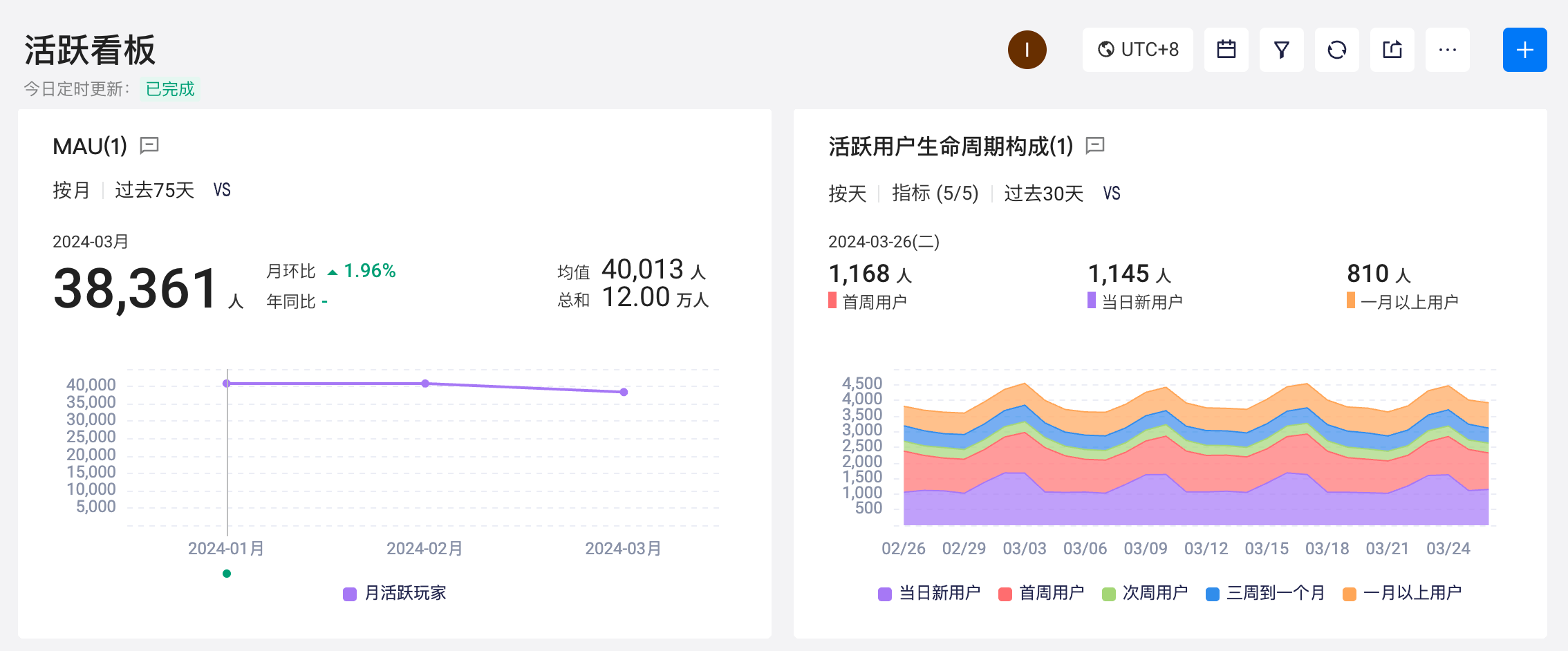The image size is (1568, 651).
Task: Click the 2024-03月 data point on the MAU line
Action: [x=624, y=392]
